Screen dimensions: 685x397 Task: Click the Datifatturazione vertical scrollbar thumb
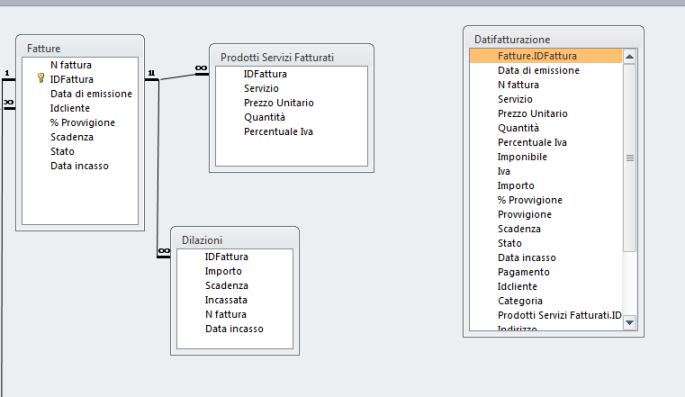(x=630, y=158)
